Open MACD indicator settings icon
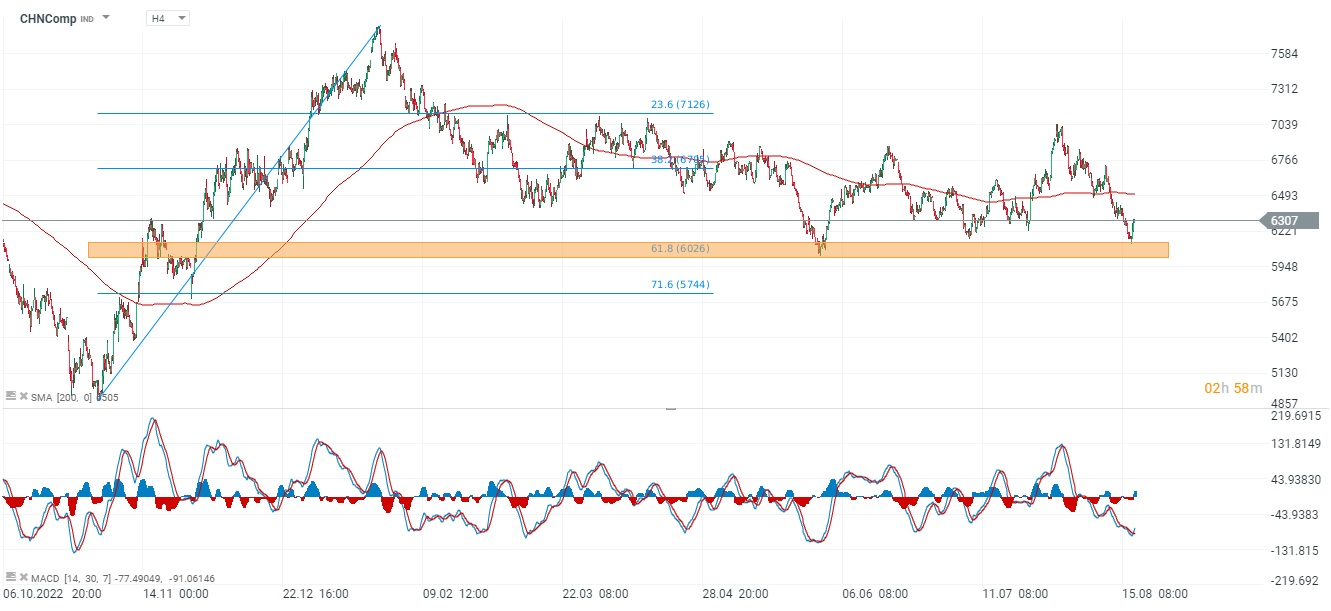Screen dimensions: 1331x611 point(10,578)
